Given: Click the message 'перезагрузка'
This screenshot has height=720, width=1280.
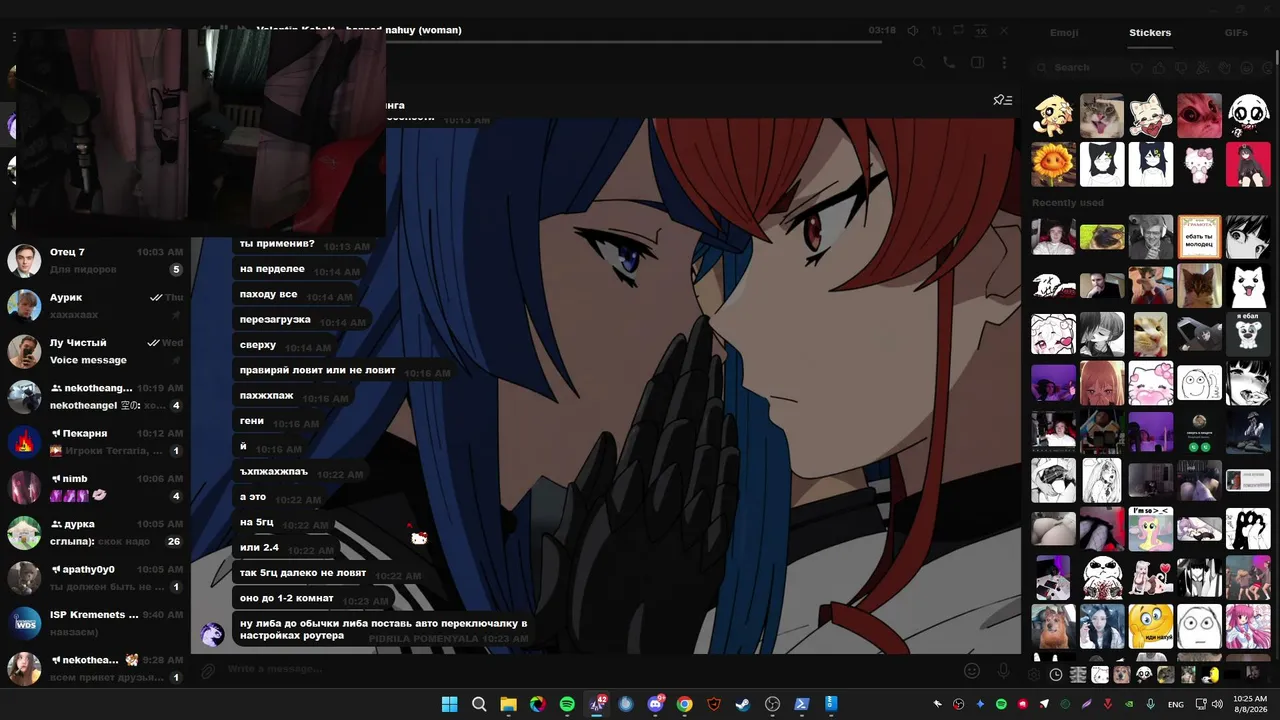Looking at the screenshot, I should (302, 320).
